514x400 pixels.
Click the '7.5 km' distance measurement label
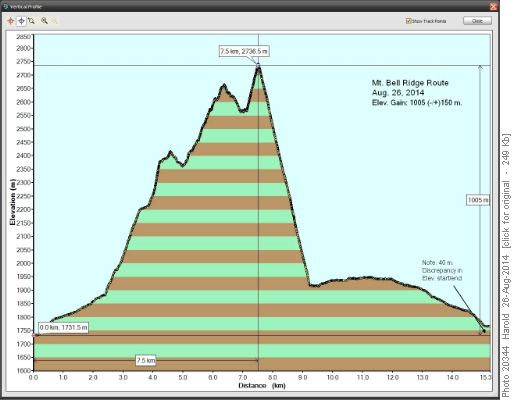[146, 360]
